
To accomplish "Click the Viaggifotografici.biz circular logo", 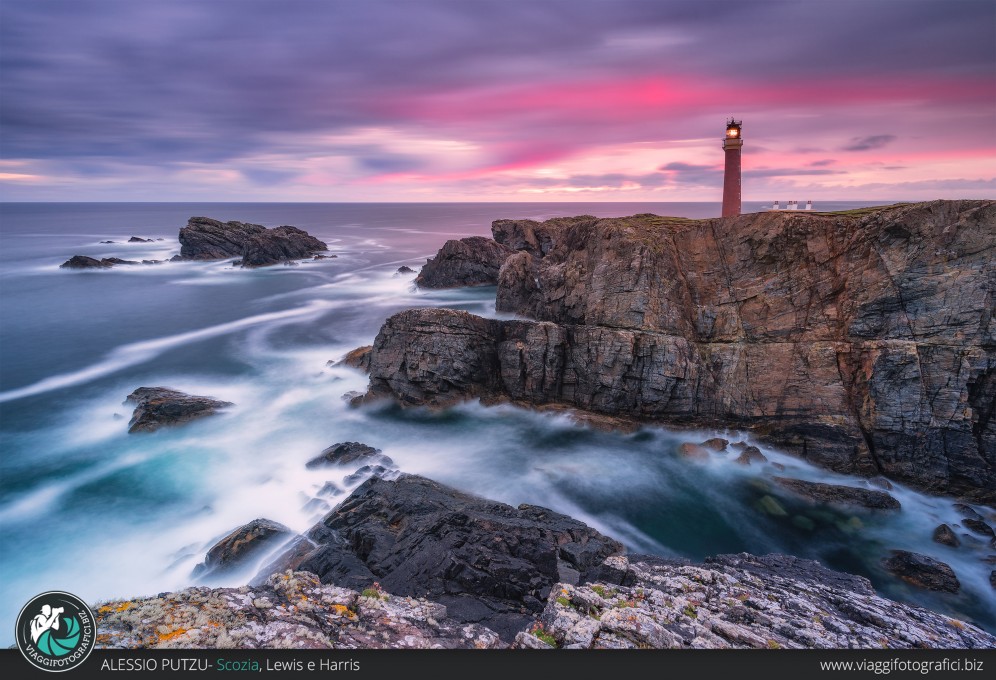I will [x=55, y=631].
